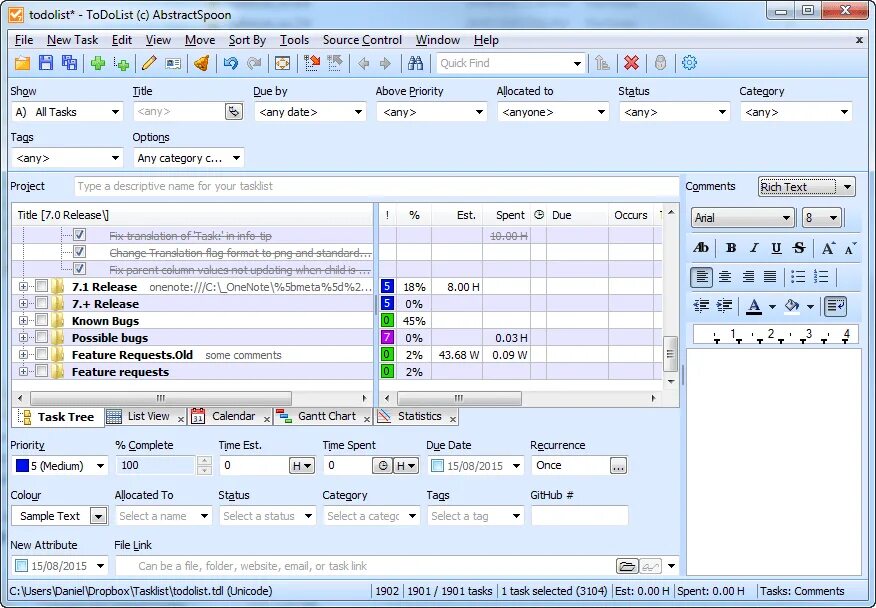Open Find Tasks with the binoculars icon
876x608 pixels.
(x=415, y=63)
